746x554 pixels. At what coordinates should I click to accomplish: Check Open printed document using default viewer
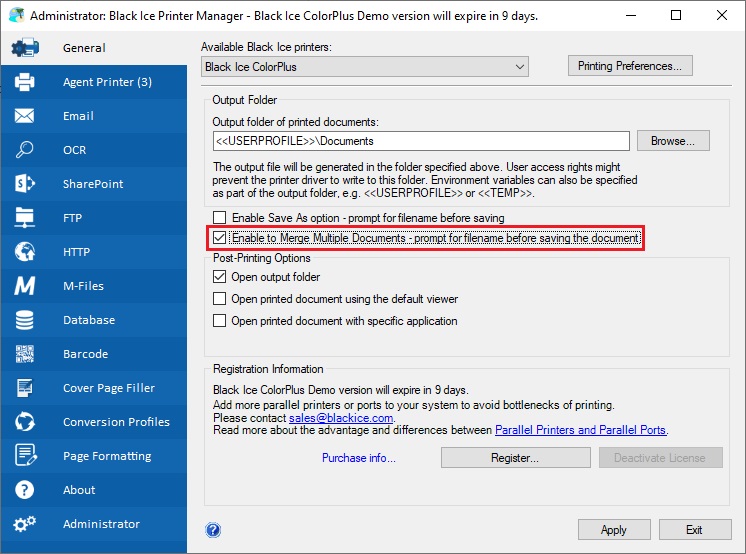(x=219, y=298)
